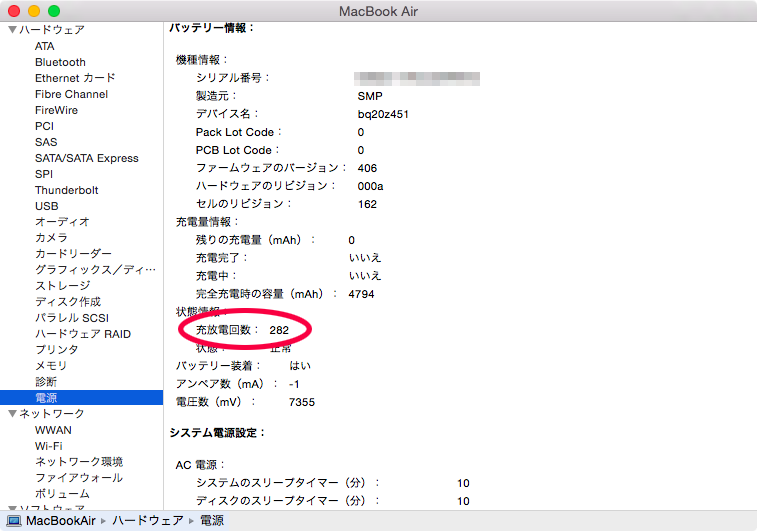Select カードリーダー in the sidebar
The image size is (757, 531).
click(x=73, y=254)
